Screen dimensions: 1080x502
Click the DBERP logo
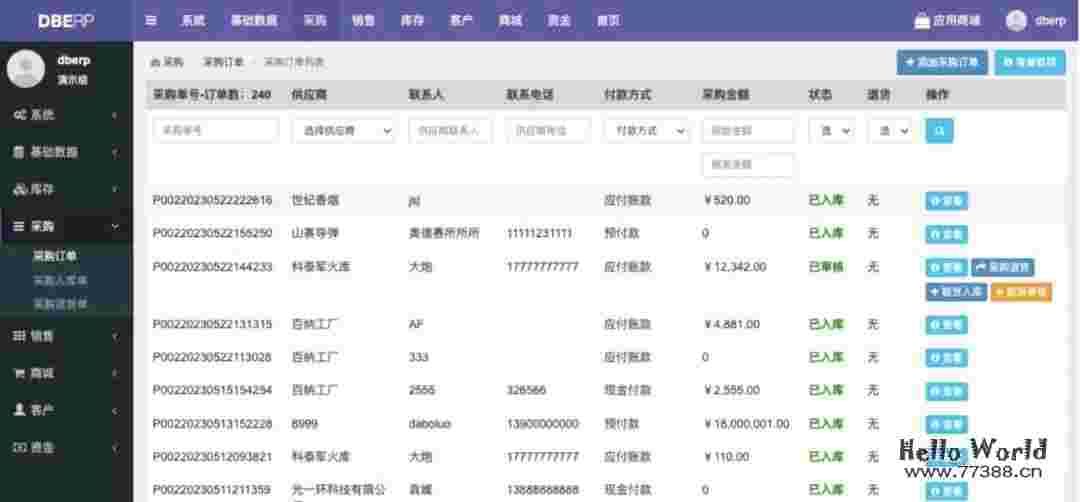[x=66, y=21]
